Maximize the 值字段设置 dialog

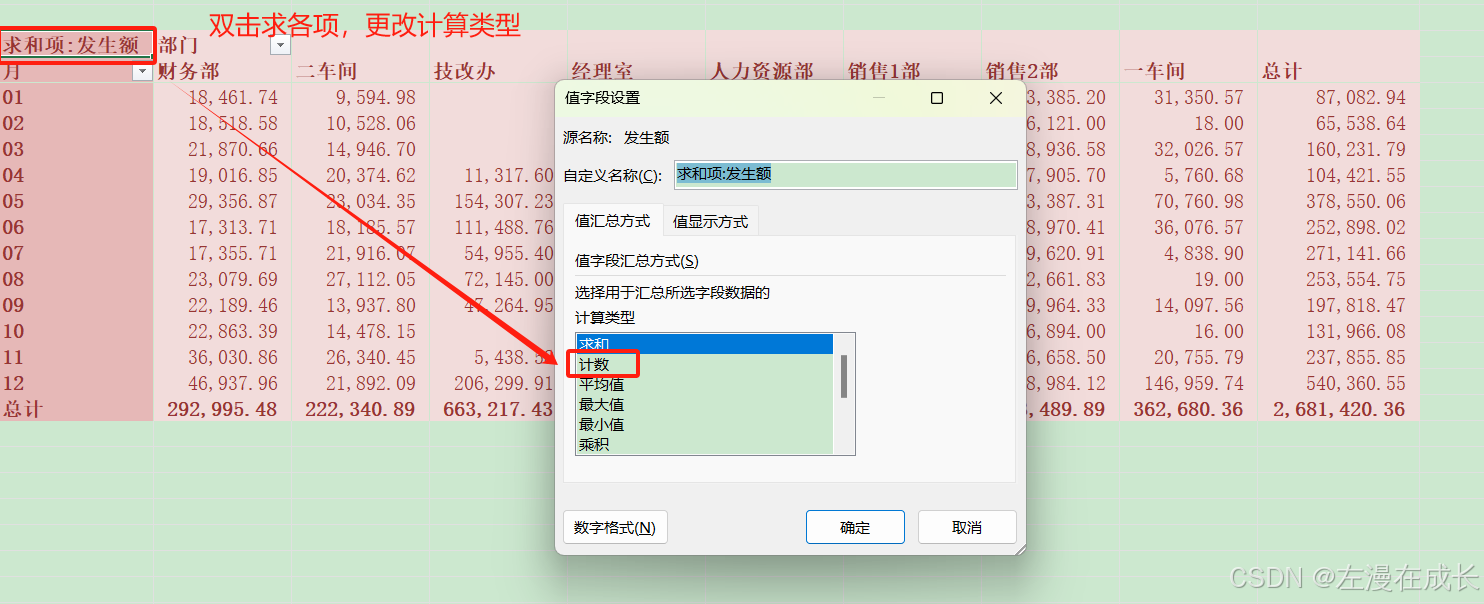click(x=937, y=98)
